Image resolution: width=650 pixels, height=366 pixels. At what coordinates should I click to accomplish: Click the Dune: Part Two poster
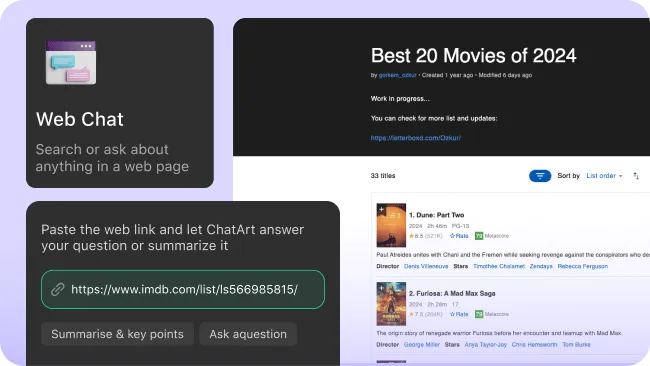391,225
